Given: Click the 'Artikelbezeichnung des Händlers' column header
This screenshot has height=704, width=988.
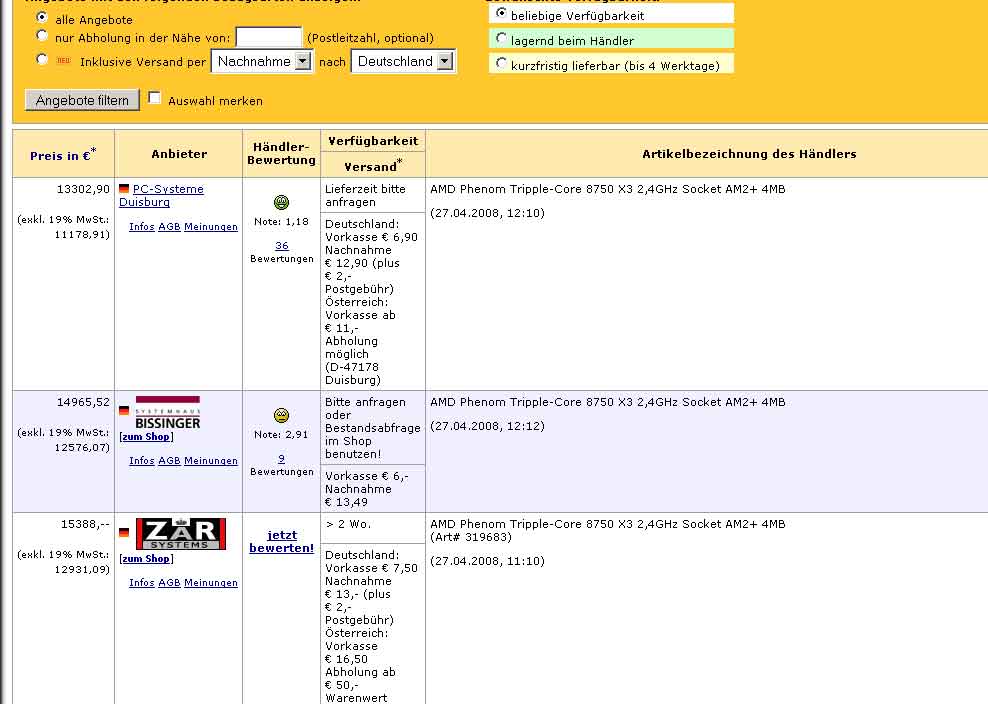Looking at the screenshot, I should 749,154.
